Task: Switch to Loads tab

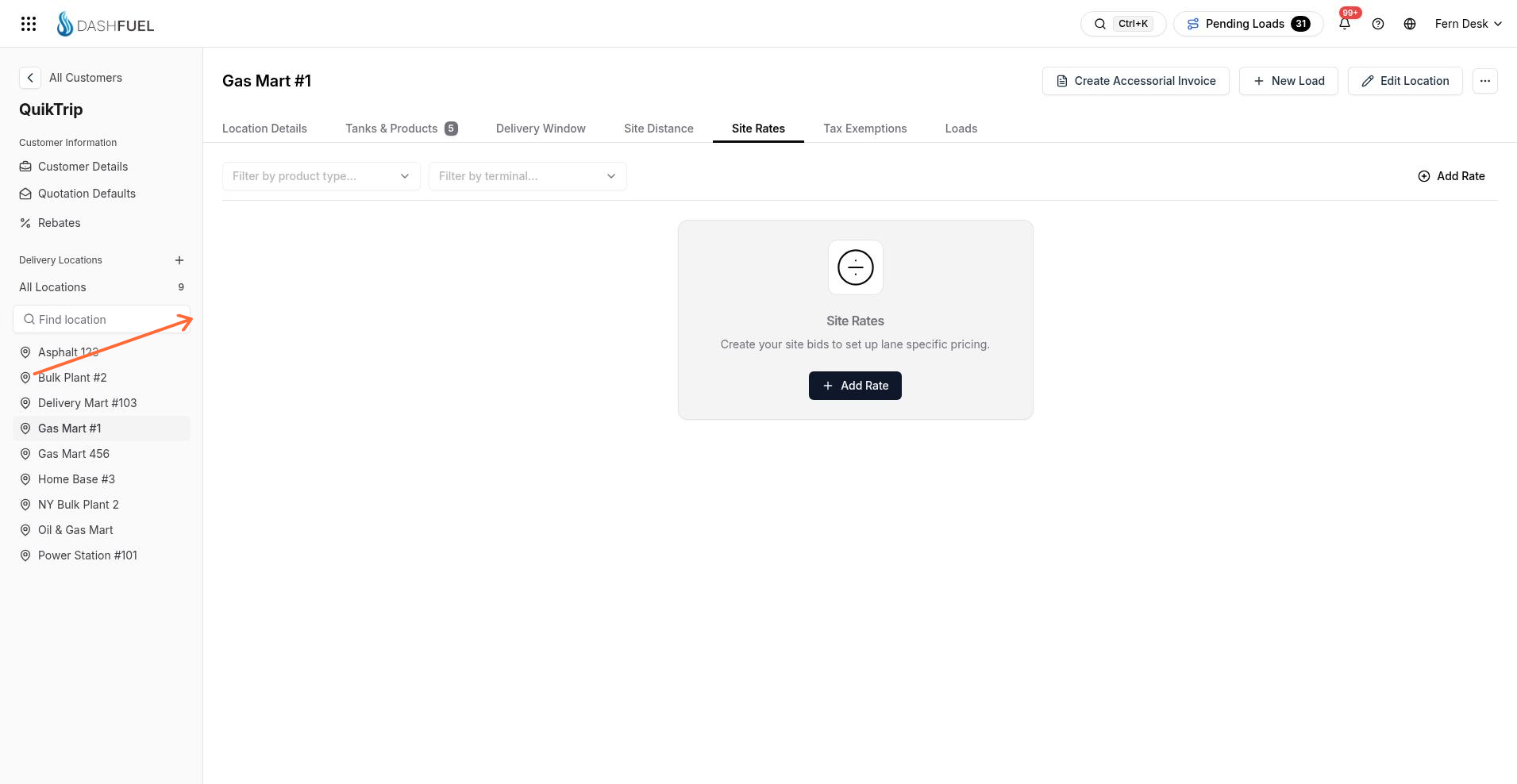Action: (x=961, y=129)
